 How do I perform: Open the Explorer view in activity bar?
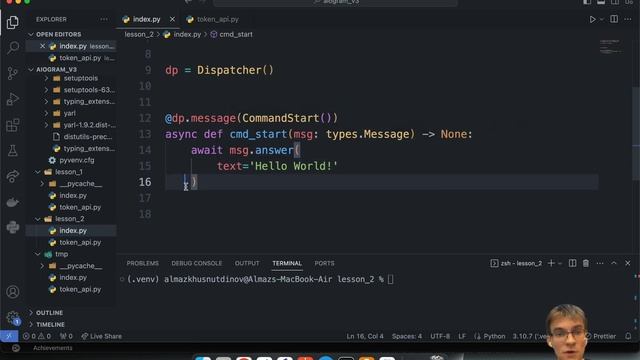13,22
